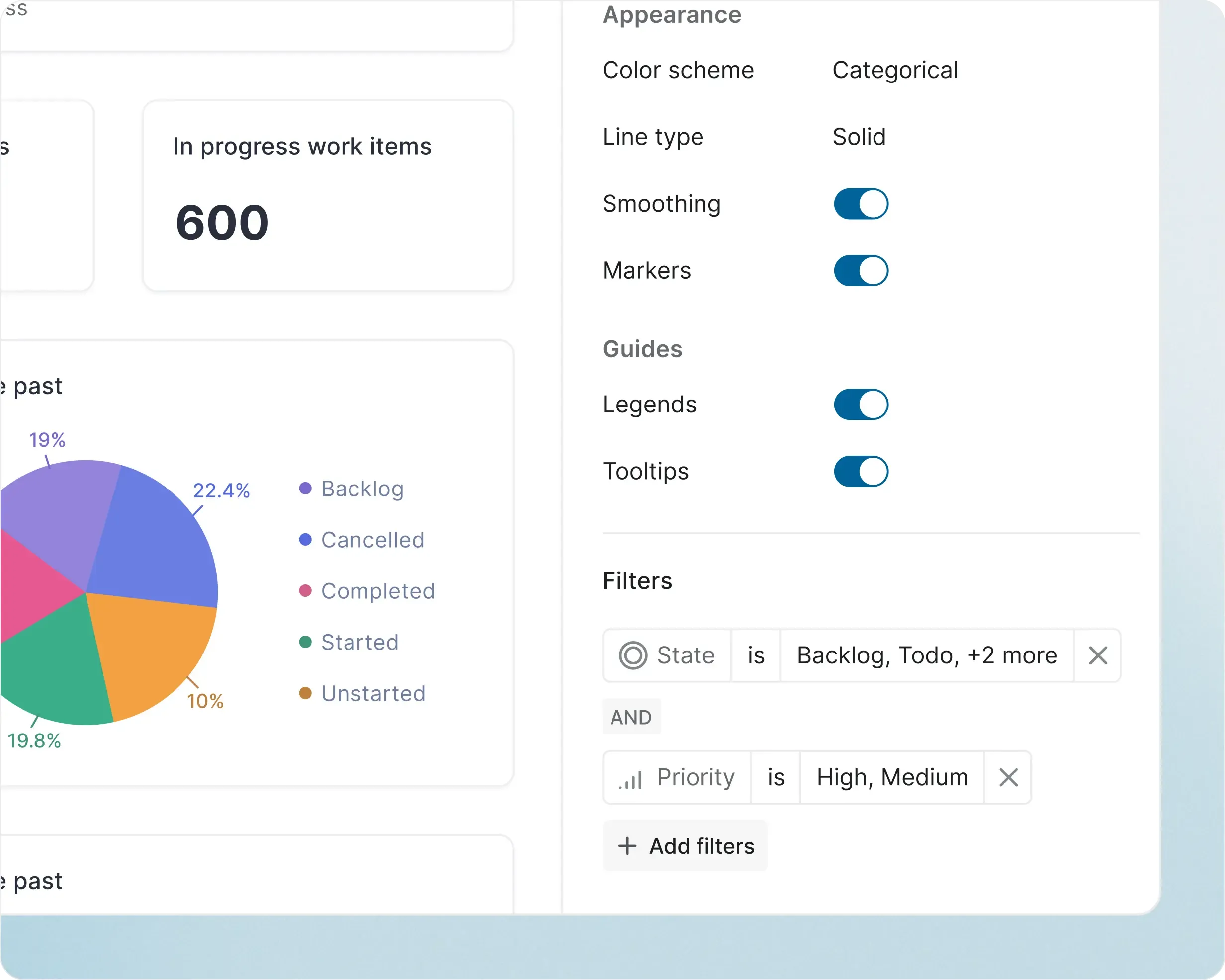Open the Line type Solid dropdown
1225x980 pixels.
(x=859, y=137)
